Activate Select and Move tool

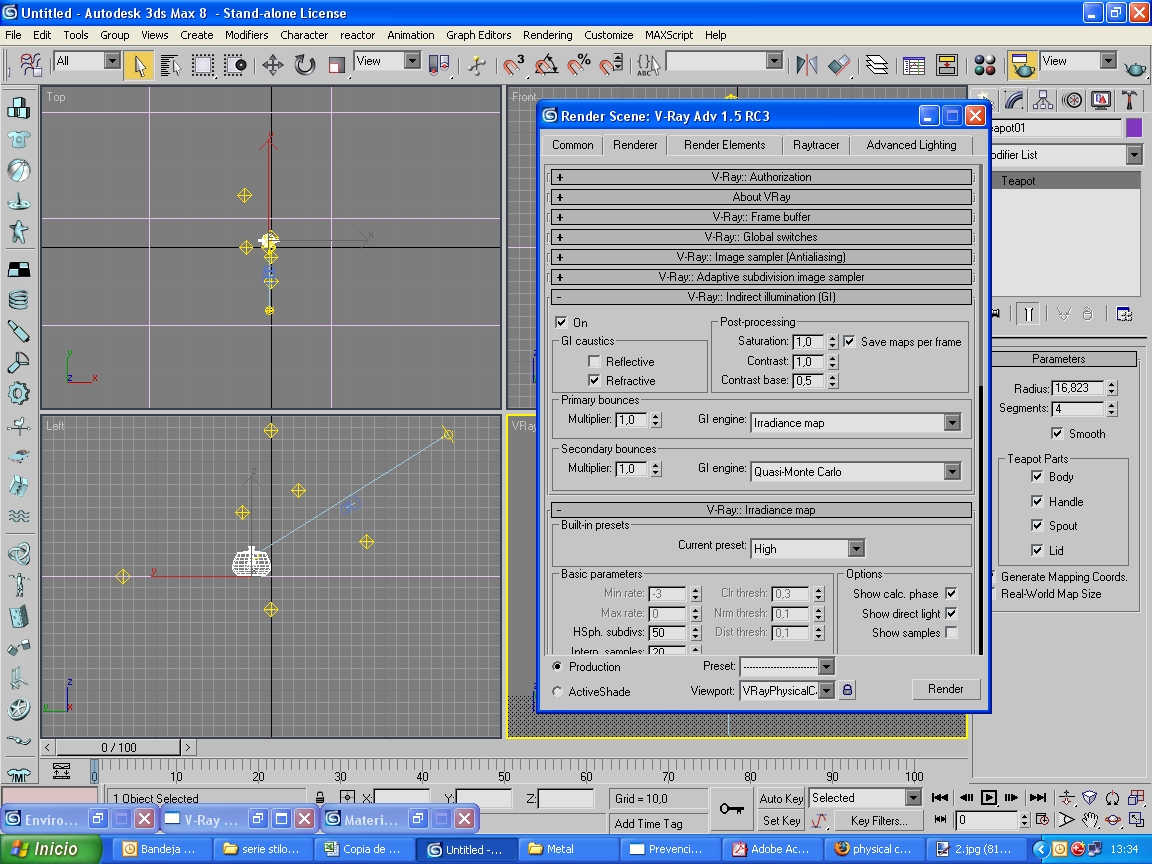[273, 65]
